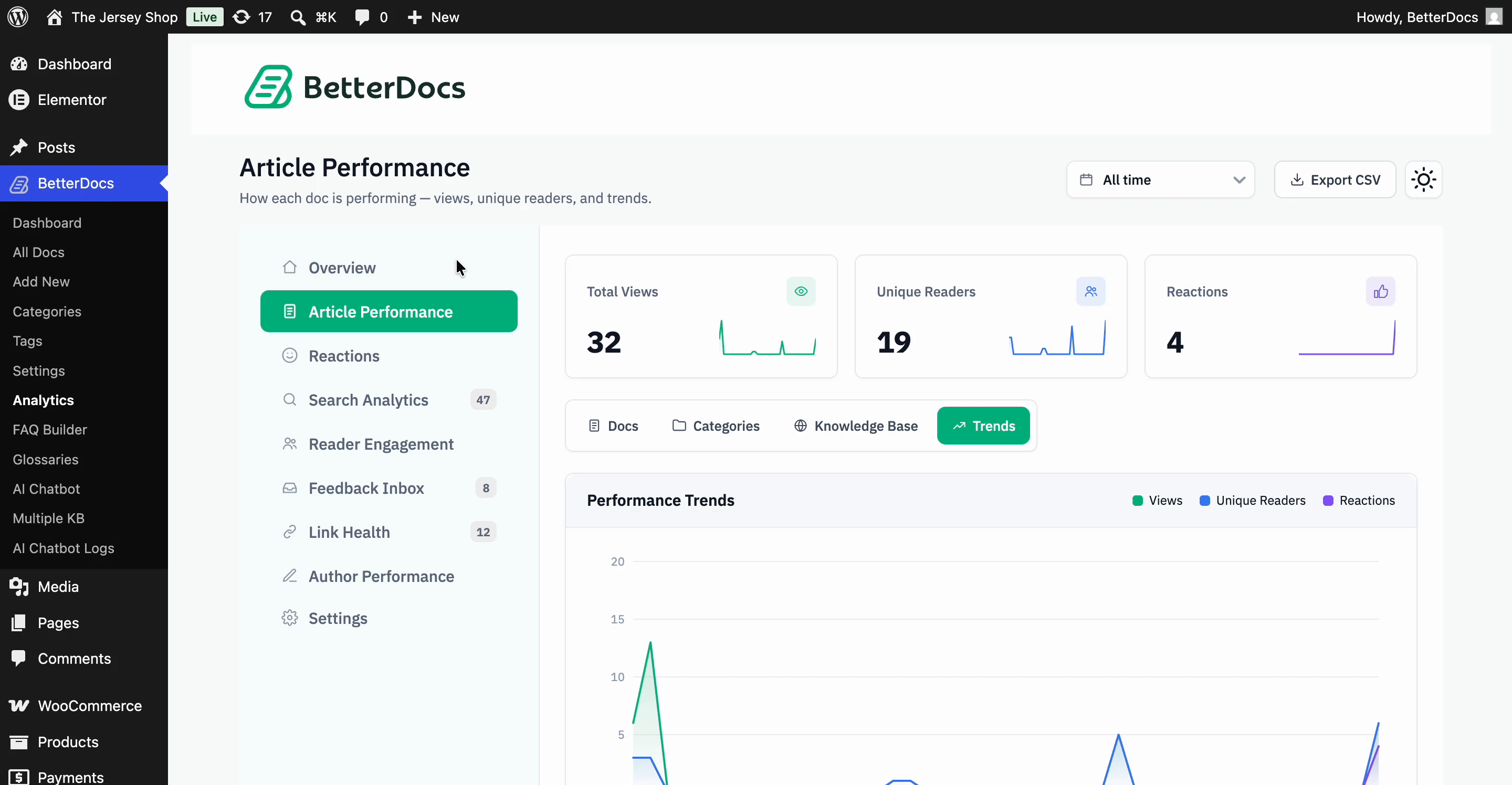This screenshot has height=785, width=1512.
Task: Click the Overview home icon
Action: tap(289, 267)
